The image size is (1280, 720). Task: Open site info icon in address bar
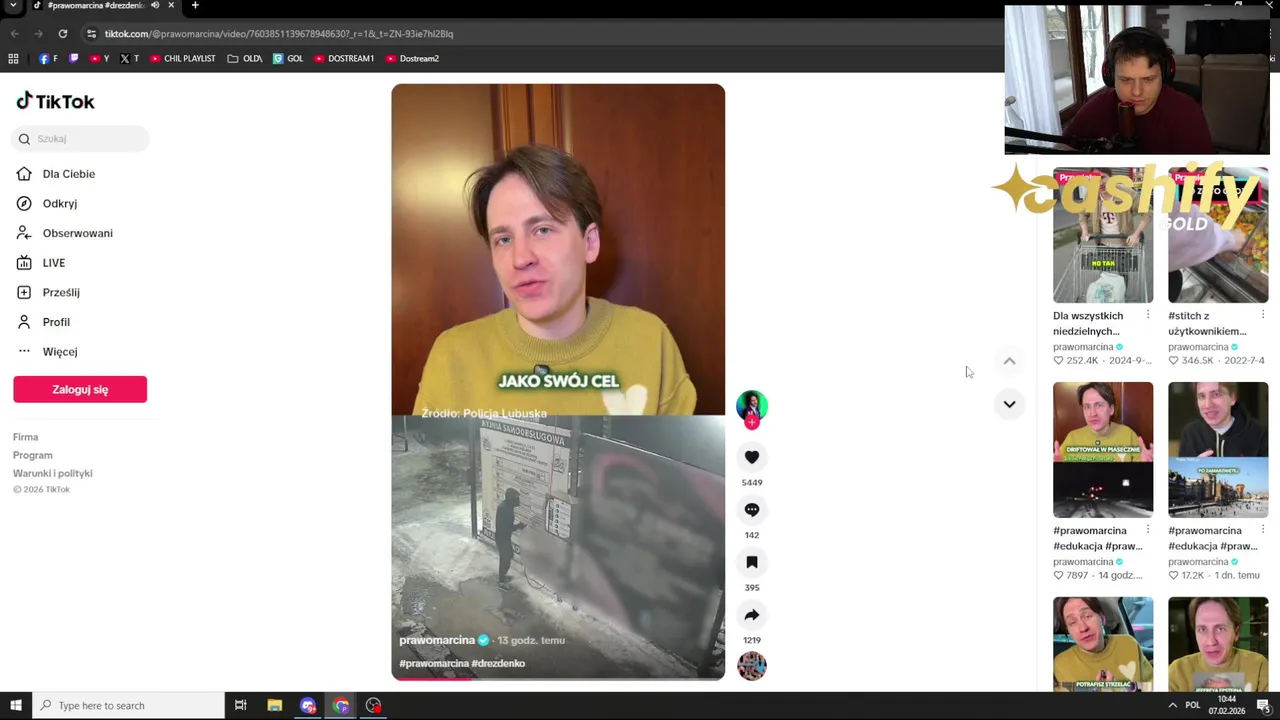click(x=91, y=34)
